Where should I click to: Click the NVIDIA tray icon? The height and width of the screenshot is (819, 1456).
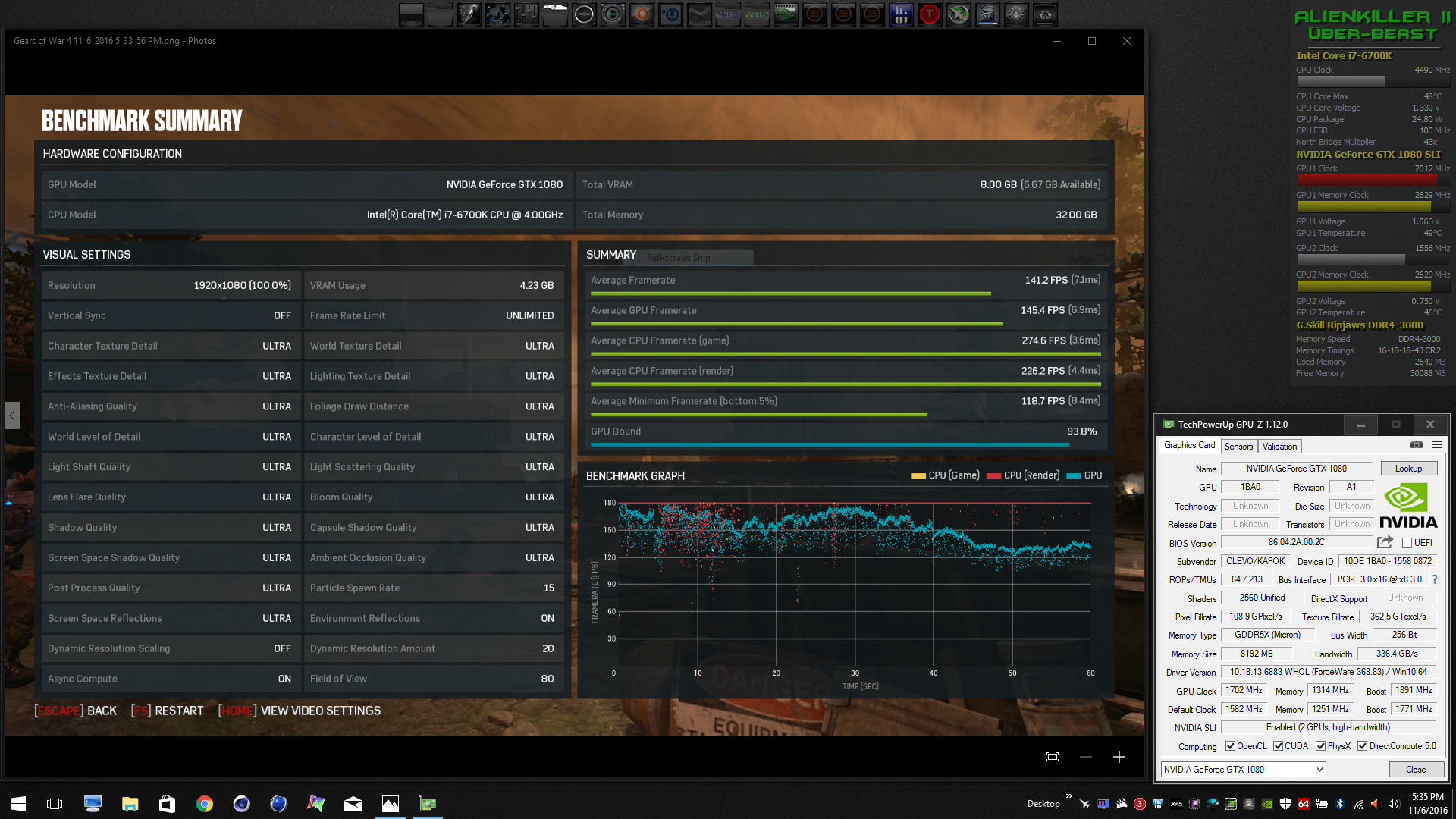[1267, 804]
